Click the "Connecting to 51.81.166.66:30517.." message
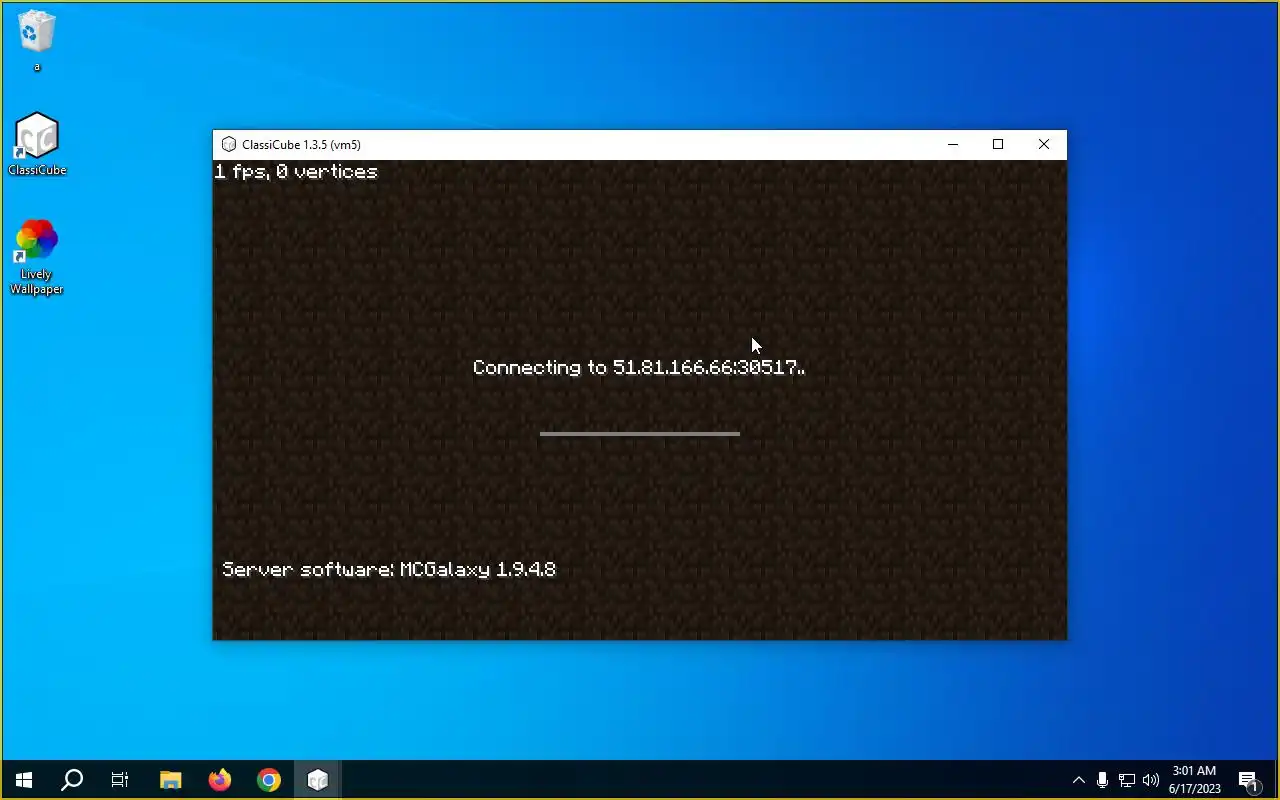Image resolution: width=1280 pixels, height=800 pixels. 639,368
